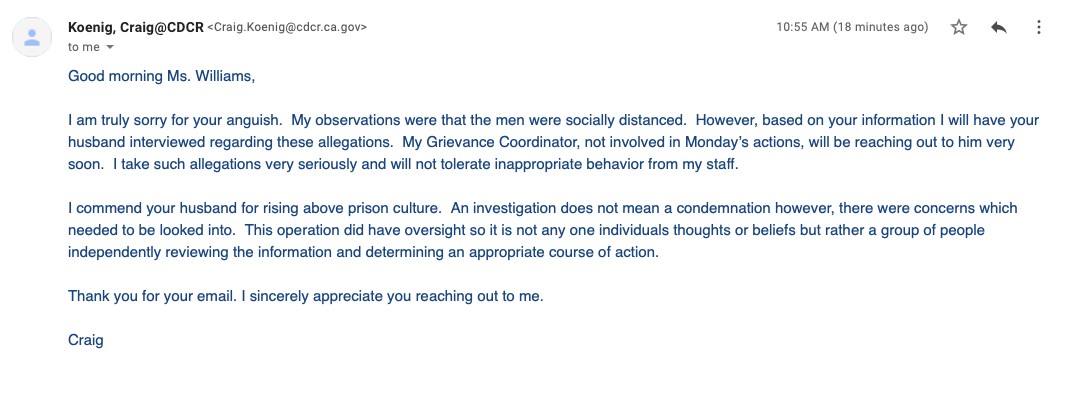
Task: Click the reply arrow icon
Action: 999,27
